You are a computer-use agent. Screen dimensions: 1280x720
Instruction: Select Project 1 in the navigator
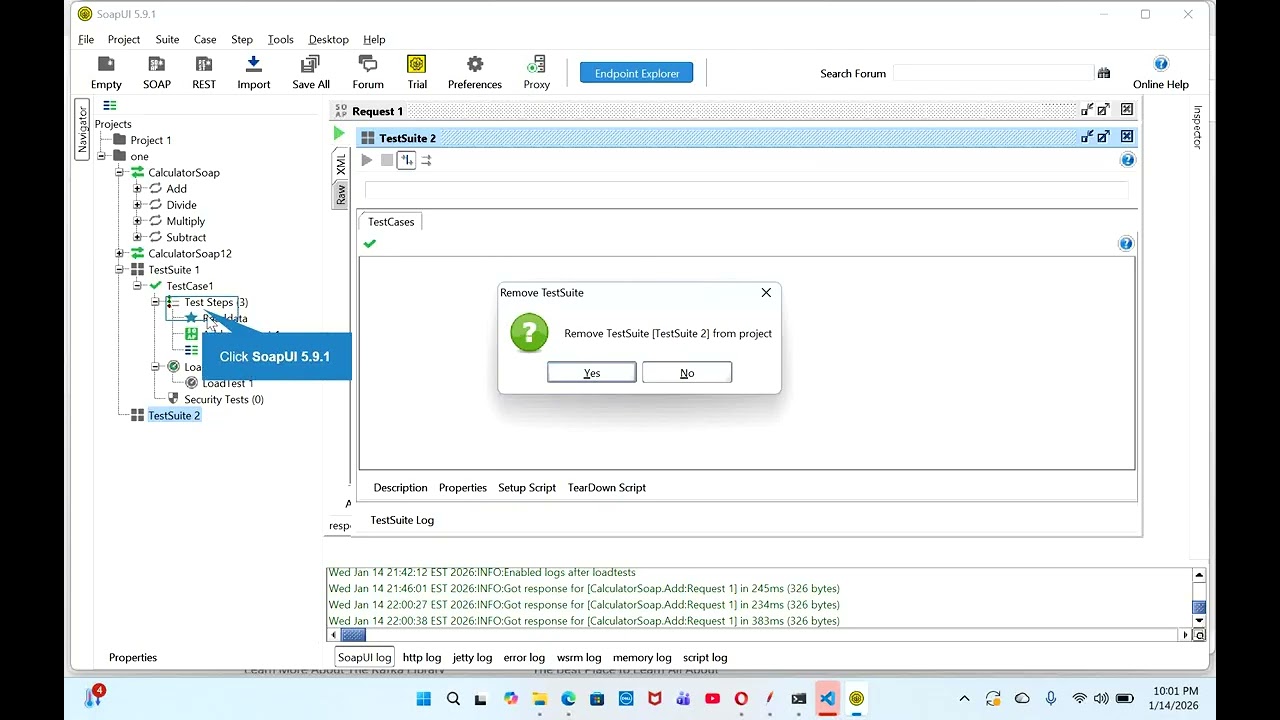click(x=151, y=140)
